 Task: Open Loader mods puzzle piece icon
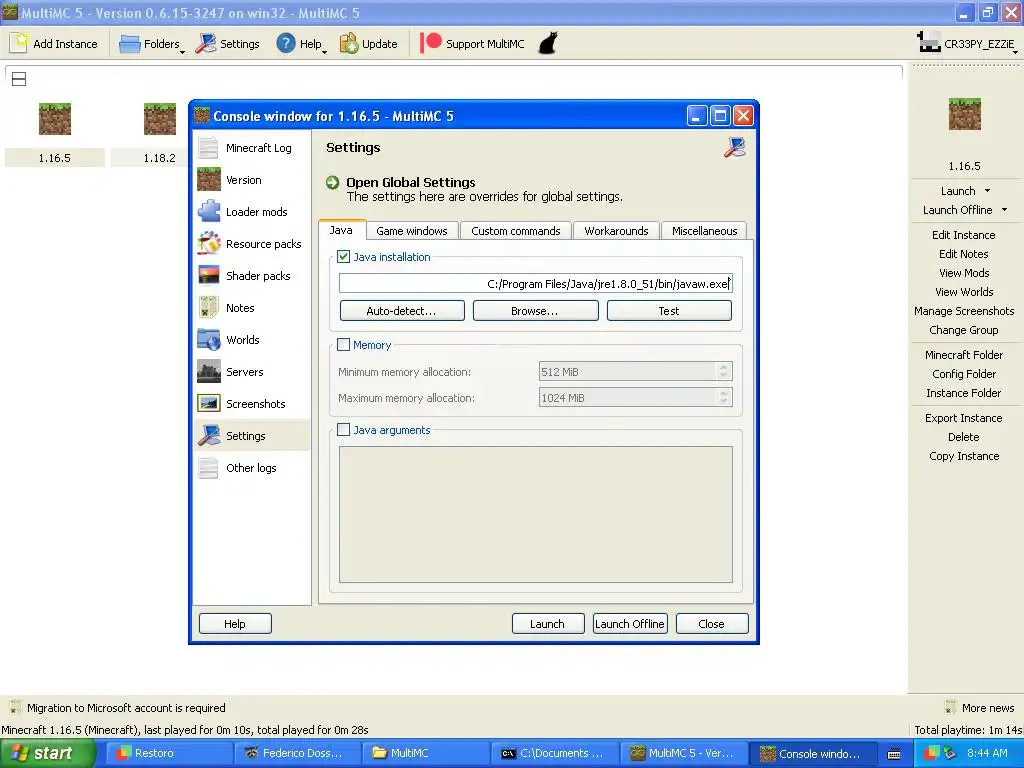click(208, 212)
